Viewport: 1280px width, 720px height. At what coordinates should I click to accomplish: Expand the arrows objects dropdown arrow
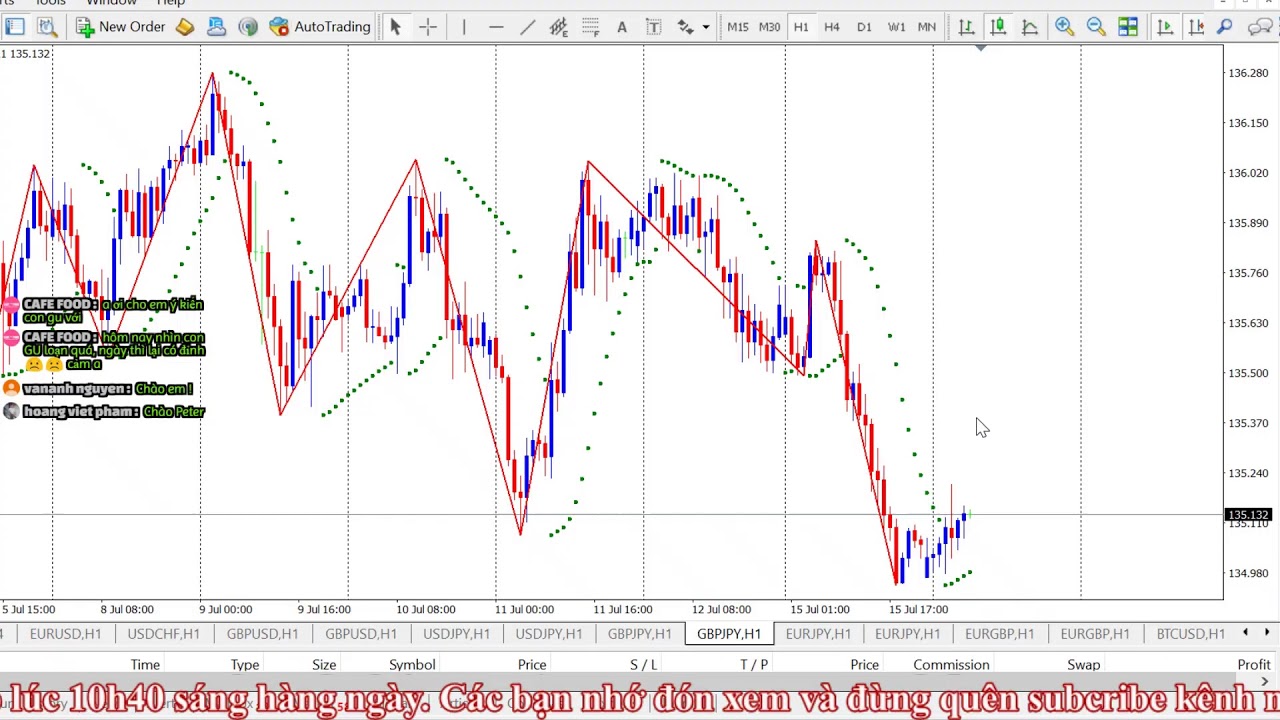click(x=706, y=27)
